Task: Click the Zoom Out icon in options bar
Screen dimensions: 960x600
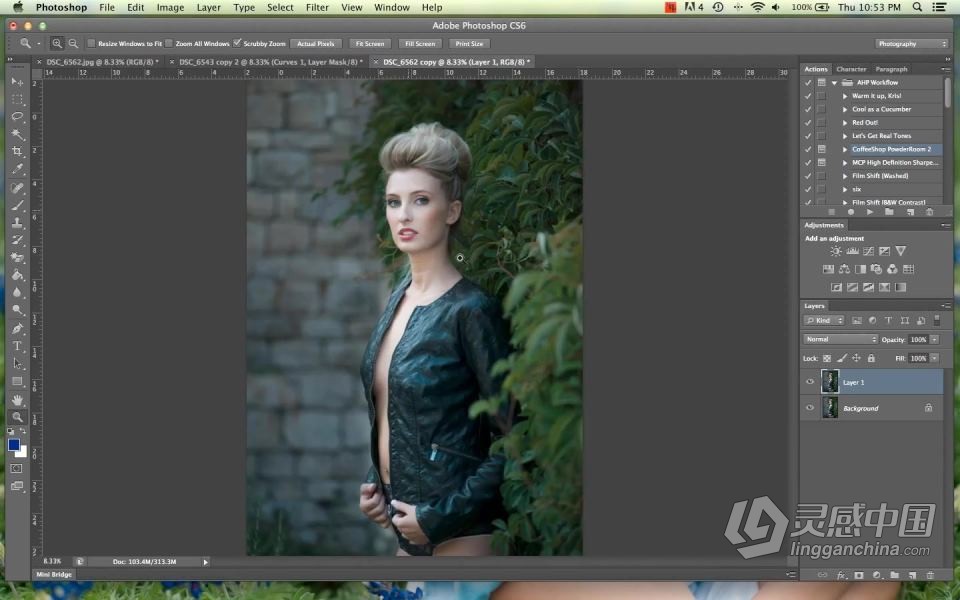Action: (x=73, y=43)
